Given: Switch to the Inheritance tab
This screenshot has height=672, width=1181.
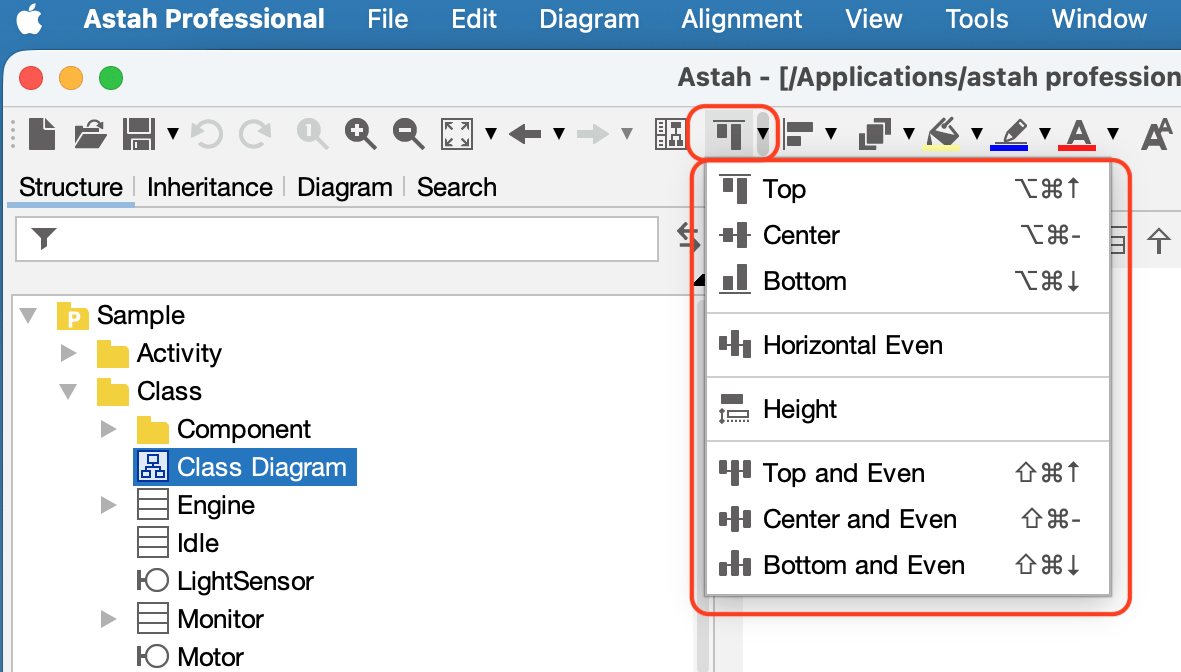Looking at the screenshot, I should [209, 187].
